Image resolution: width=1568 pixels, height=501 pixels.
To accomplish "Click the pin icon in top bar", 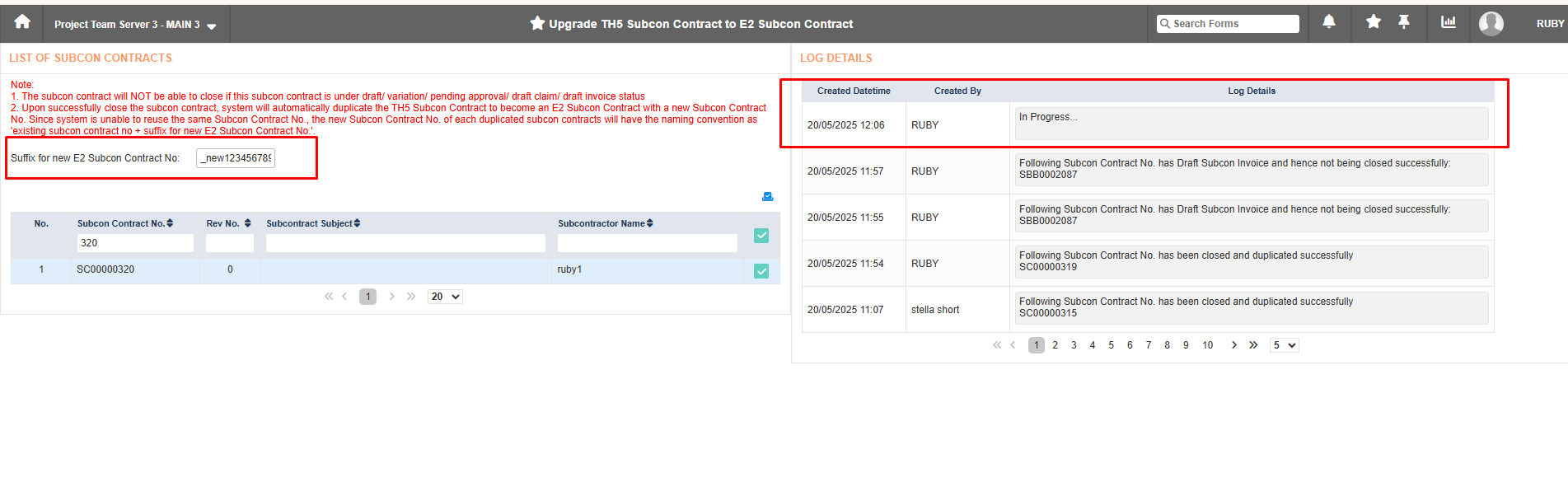I will [1404, 22].
